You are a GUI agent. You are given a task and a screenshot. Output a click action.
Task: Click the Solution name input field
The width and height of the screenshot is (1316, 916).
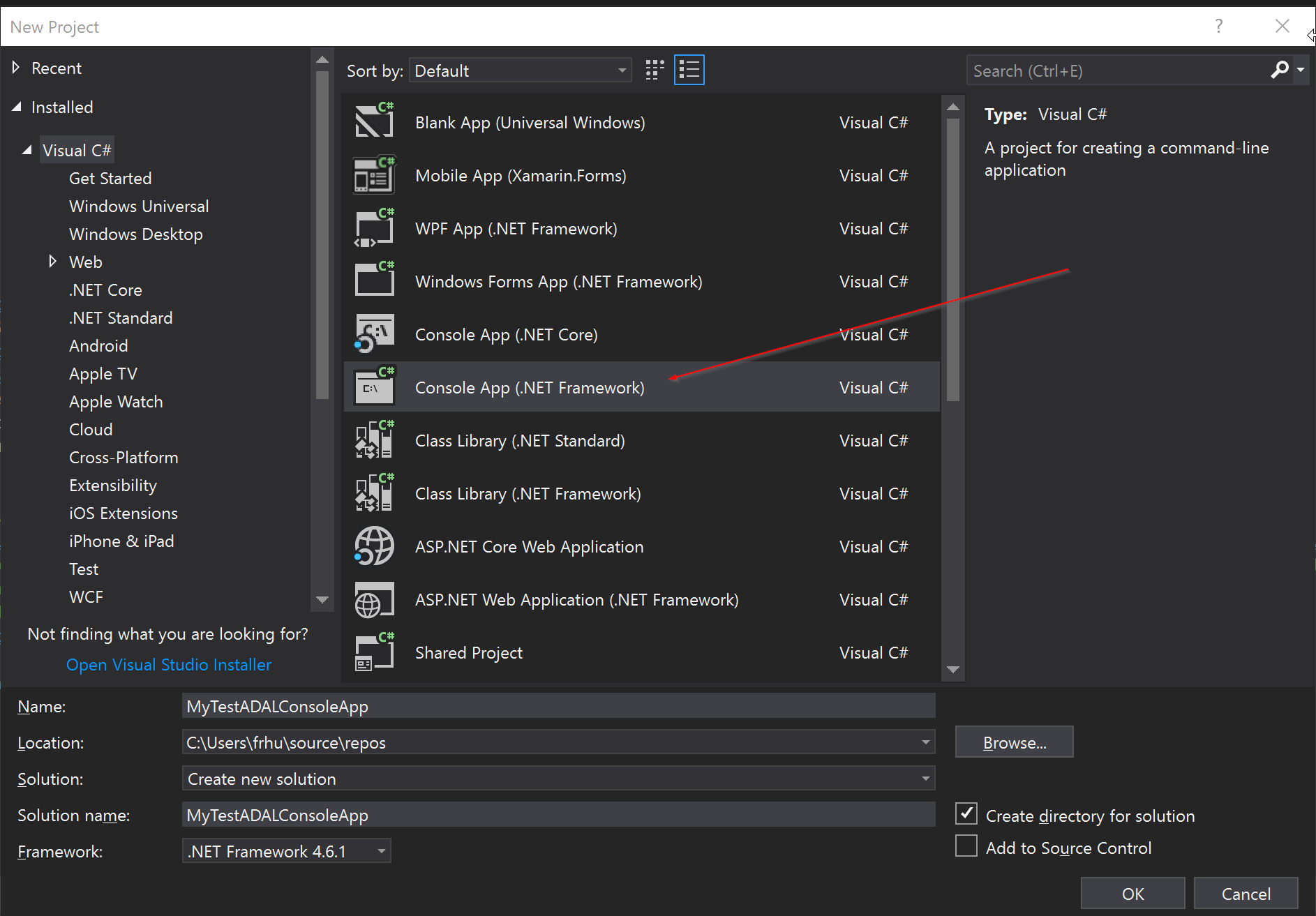(558, 815)
